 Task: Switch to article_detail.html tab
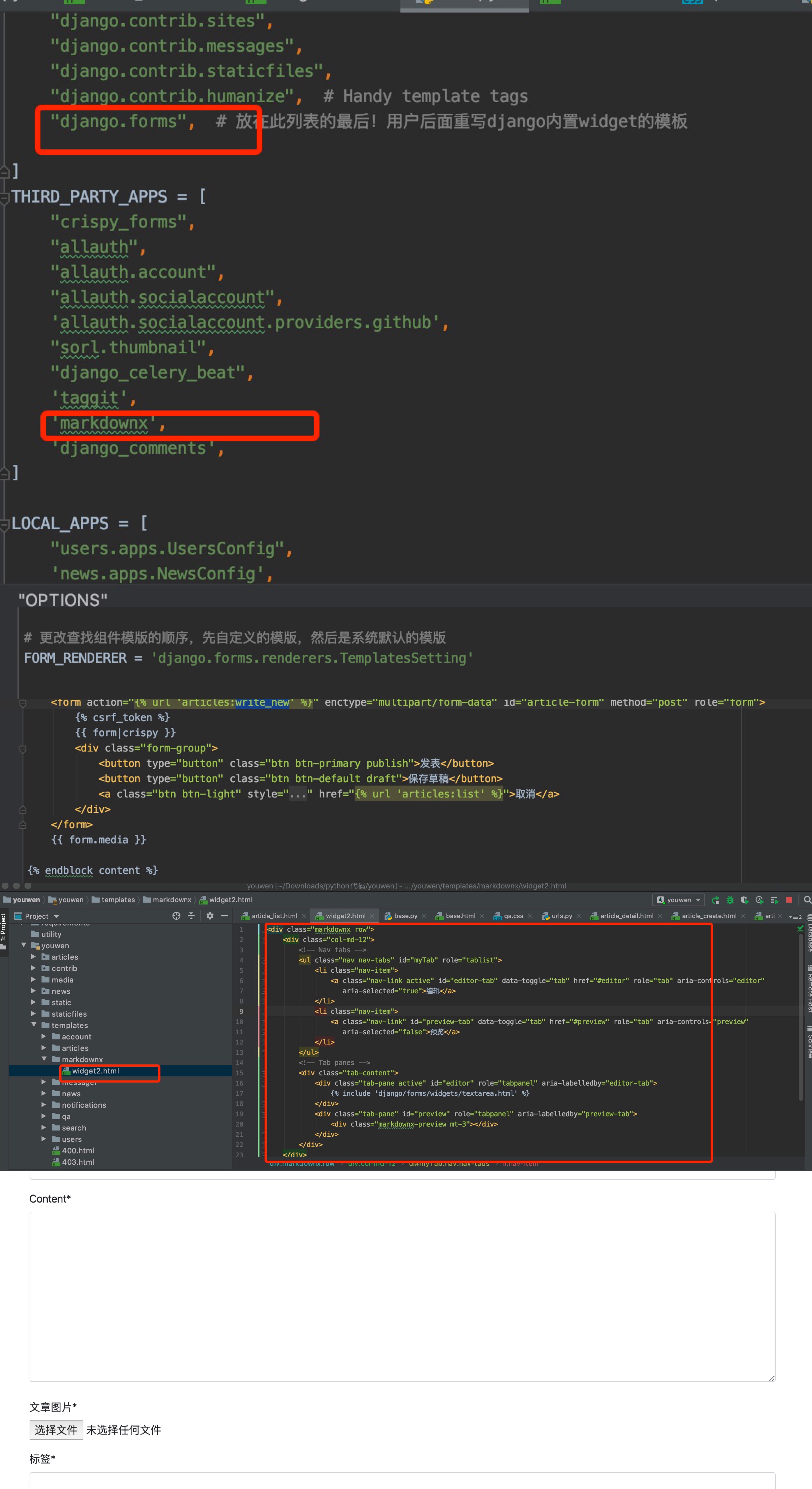click(627, 916)
